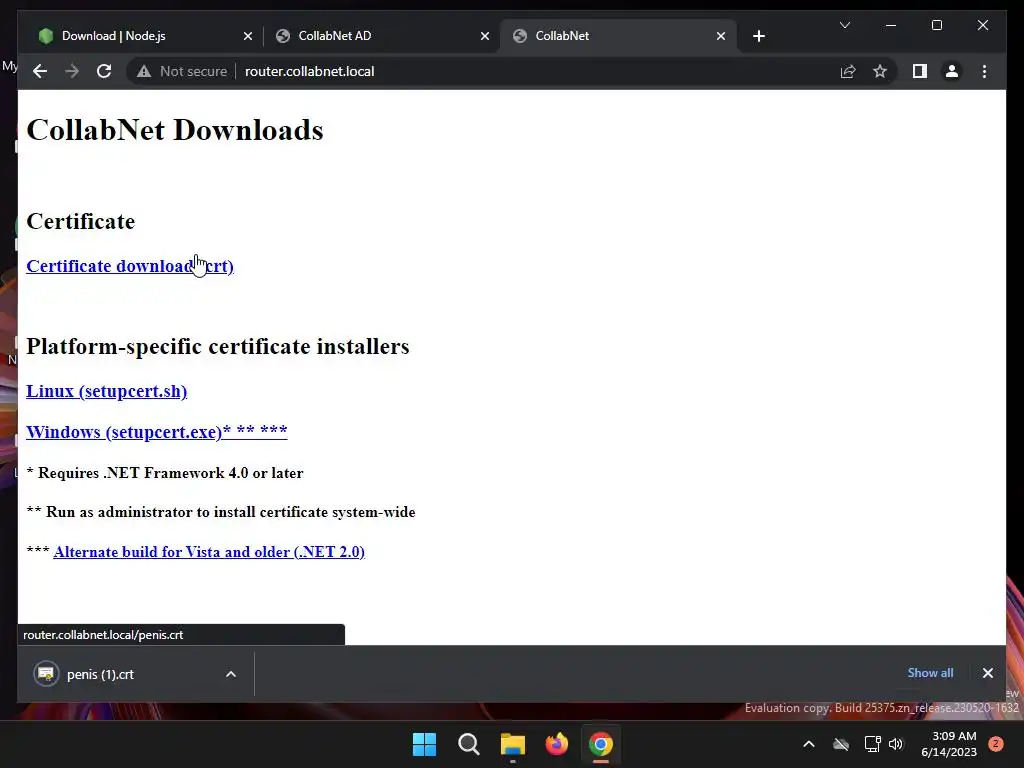Show hidden system tray icons
Image resolution: width=1024 pixels, height=768 pixels.
[808, 744]
